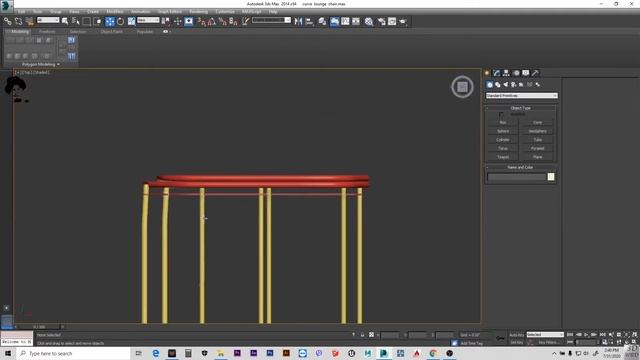This screenshot has height=360, width=640.
Task: Activate the Select and Scale tool
Action: tap(131, 21)
